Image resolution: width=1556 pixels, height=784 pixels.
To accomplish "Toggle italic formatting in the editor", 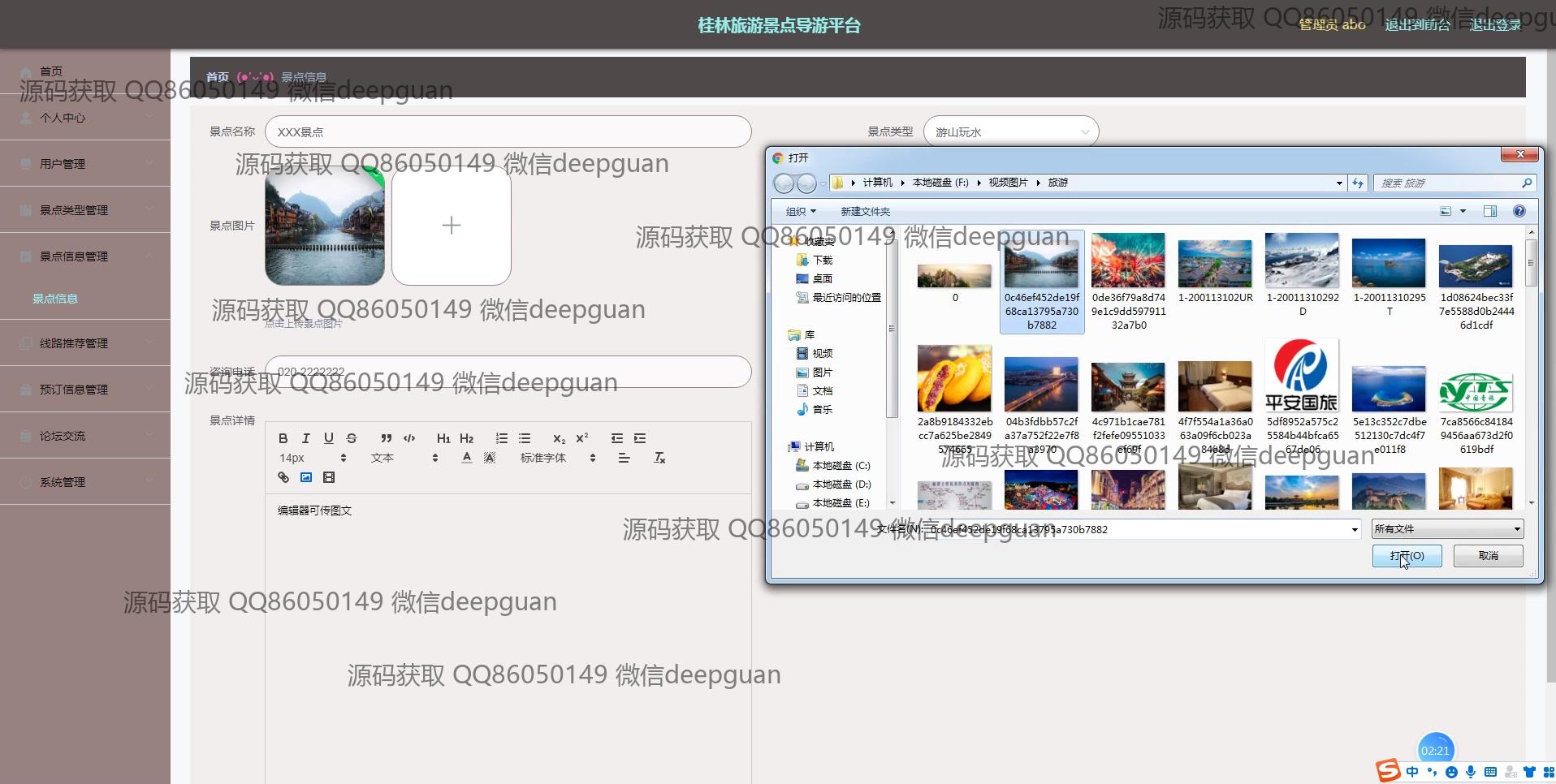I will click(x=306, y=438).
